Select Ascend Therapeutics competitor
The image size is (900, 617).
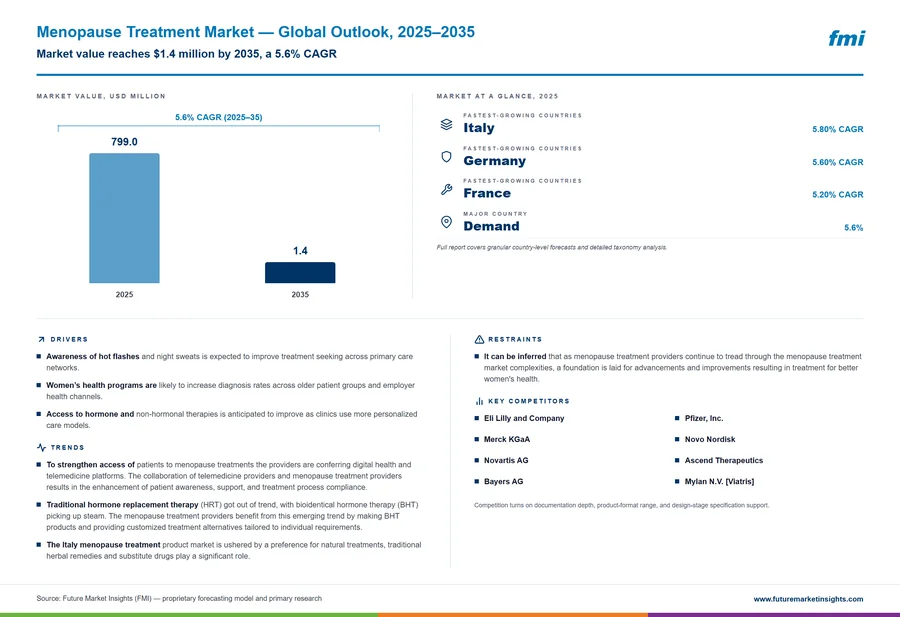coord(724,461)
